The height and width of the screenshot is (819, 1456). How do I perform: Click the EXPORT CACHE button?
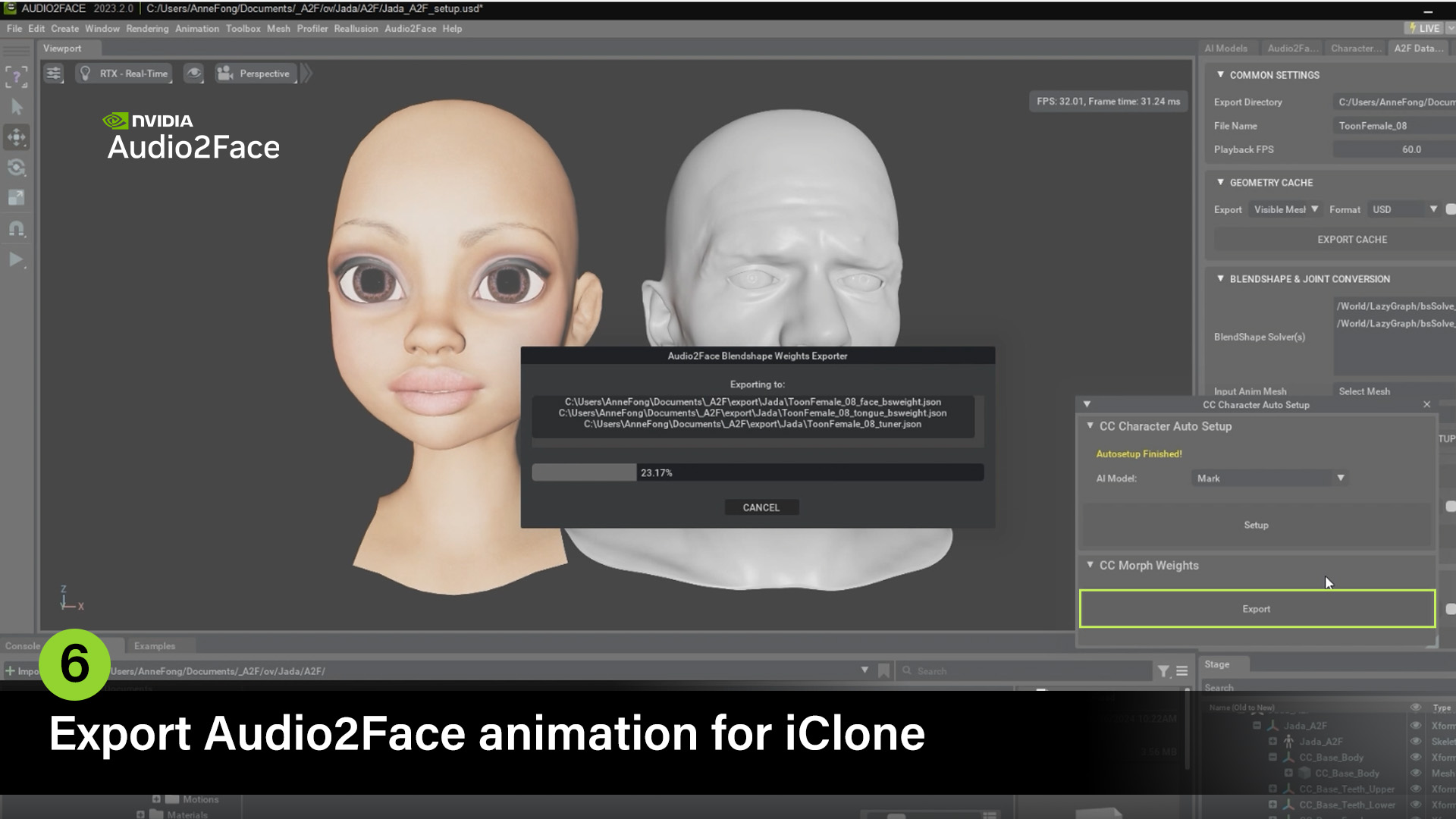click(1351, 239)
